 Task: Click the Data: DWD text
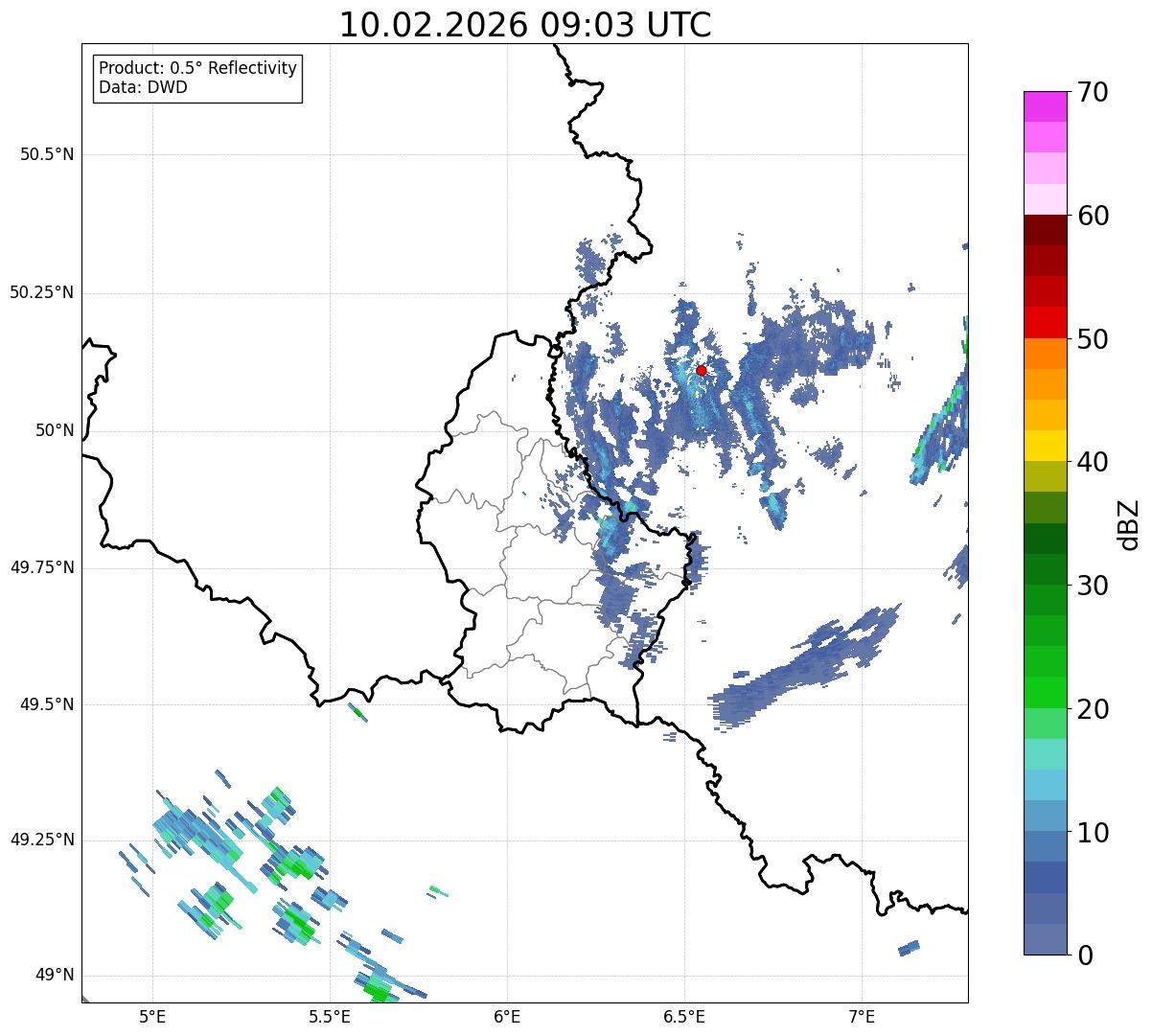[144, 87]
